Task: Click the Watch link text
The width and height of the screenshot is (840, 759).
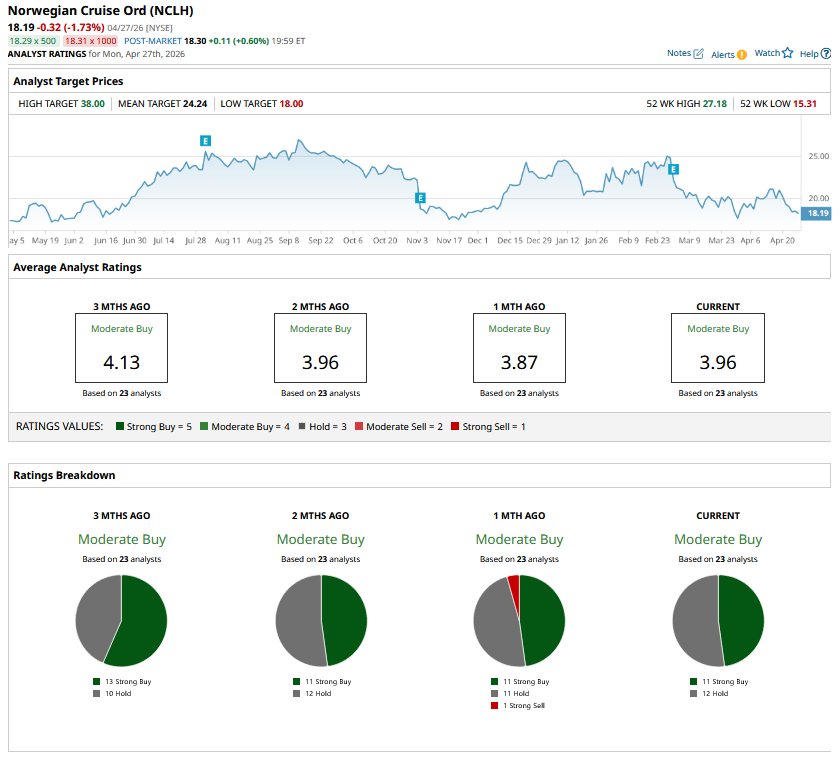Action: pos(766,53)
